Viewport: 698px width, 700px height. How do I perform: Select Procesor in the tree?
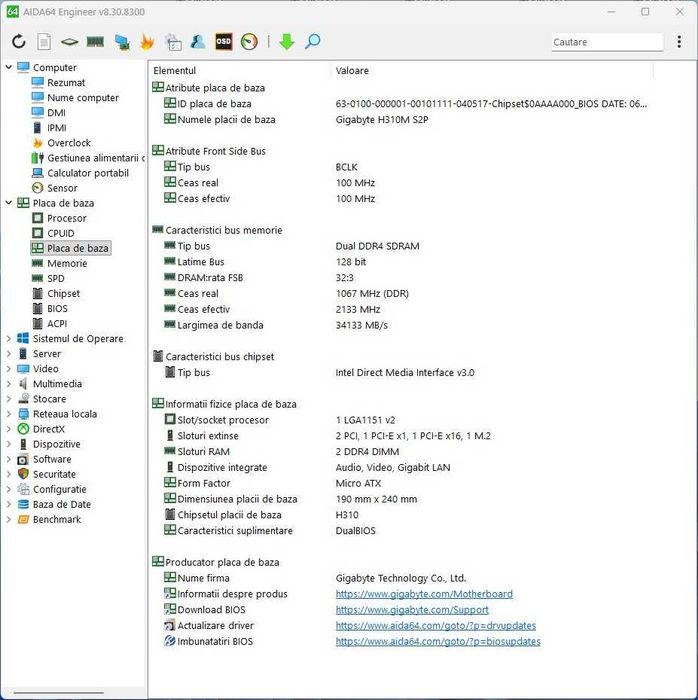coord(66,218)
